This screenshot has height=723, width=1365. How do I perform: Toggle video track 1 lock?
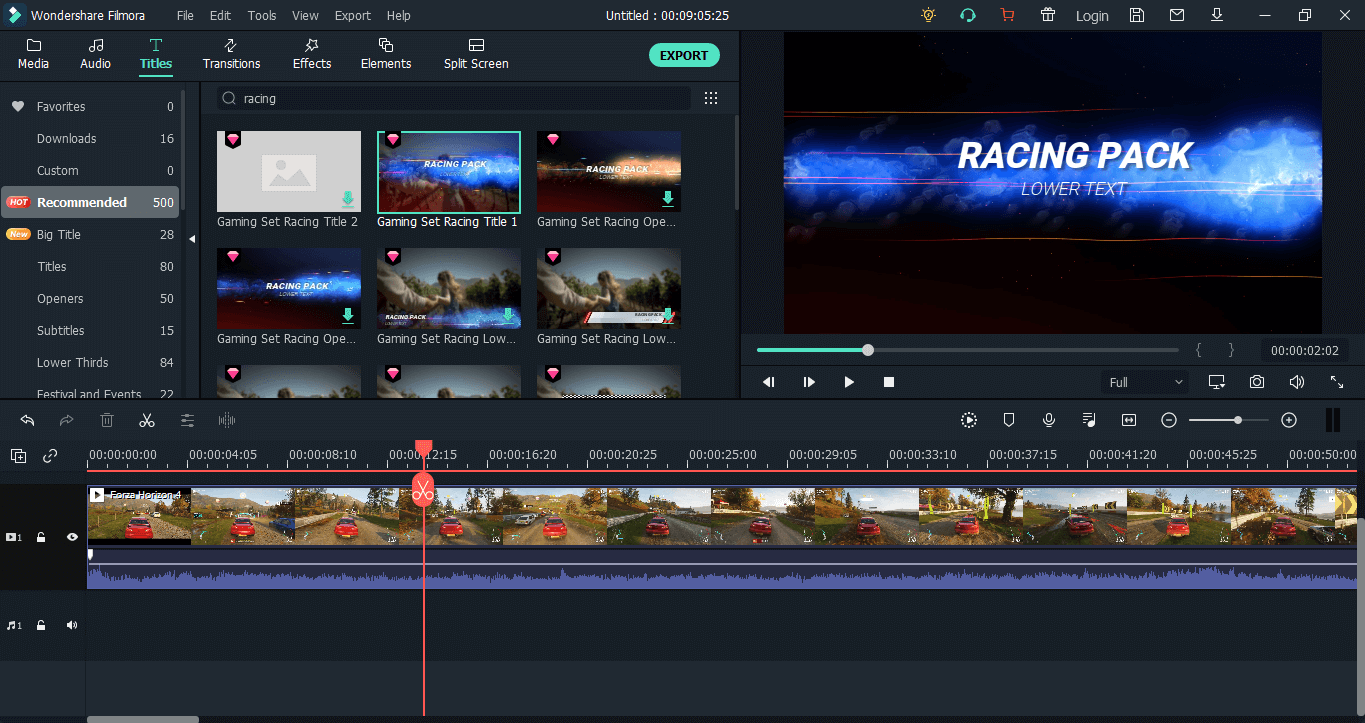[41, 537]
